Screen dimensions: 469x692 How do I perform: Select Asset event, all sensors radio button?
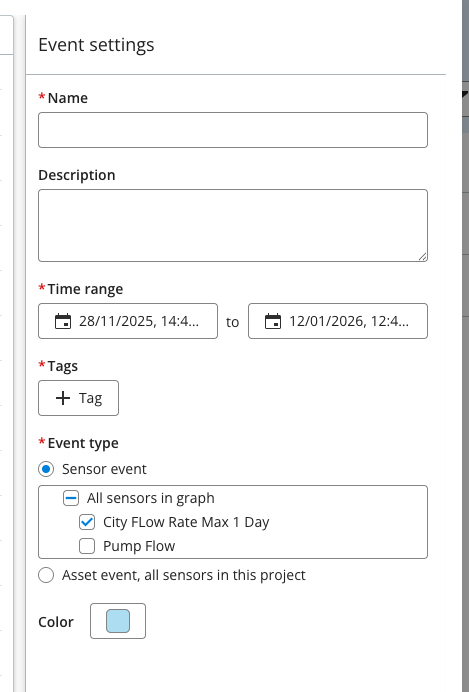[x=46, y=575]
